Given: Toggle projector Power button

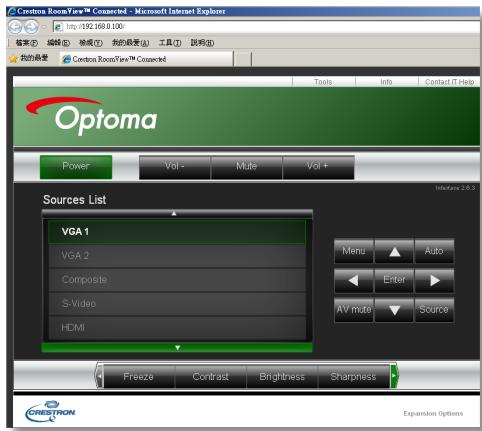Looking at the screenshot, I should 76,167.
